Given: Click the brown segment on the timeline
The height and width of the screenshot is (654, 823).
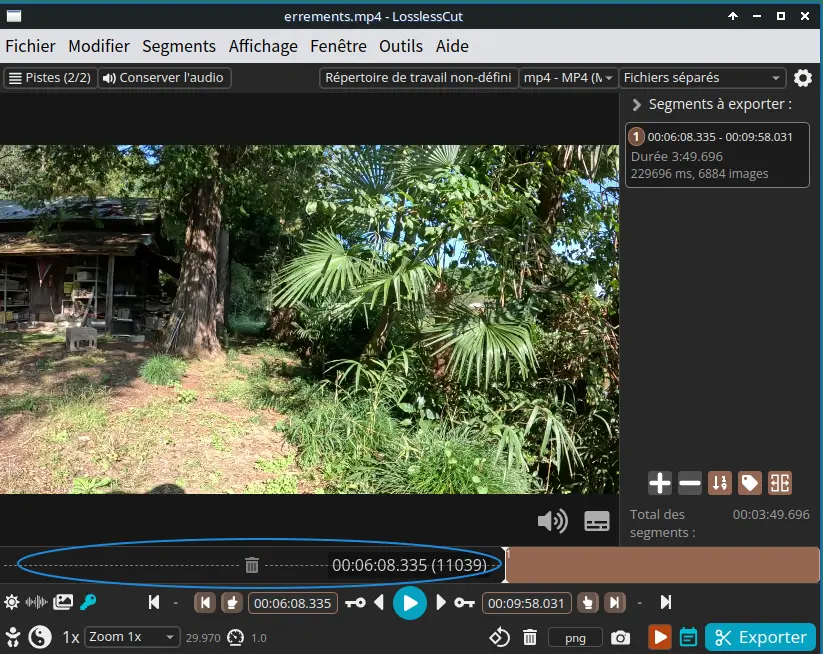Looking at the screenshot, I should click(x=660, y=565).
